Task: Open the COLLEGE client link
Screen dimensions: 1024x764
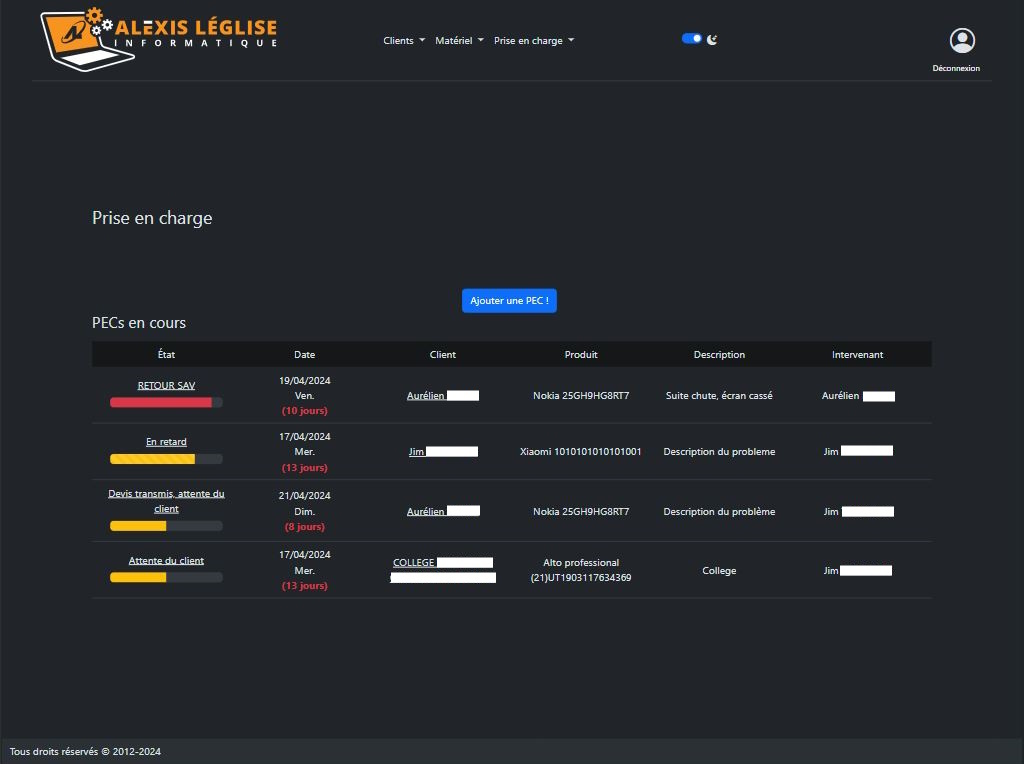Action: coord(414,563)
